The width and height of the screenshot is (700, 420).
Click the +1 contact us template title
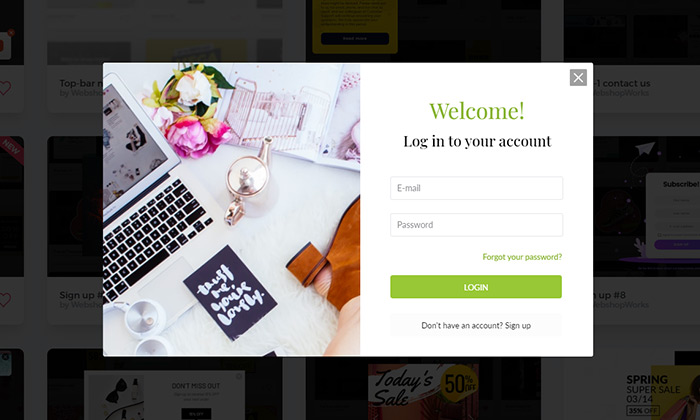pos(621,83)
